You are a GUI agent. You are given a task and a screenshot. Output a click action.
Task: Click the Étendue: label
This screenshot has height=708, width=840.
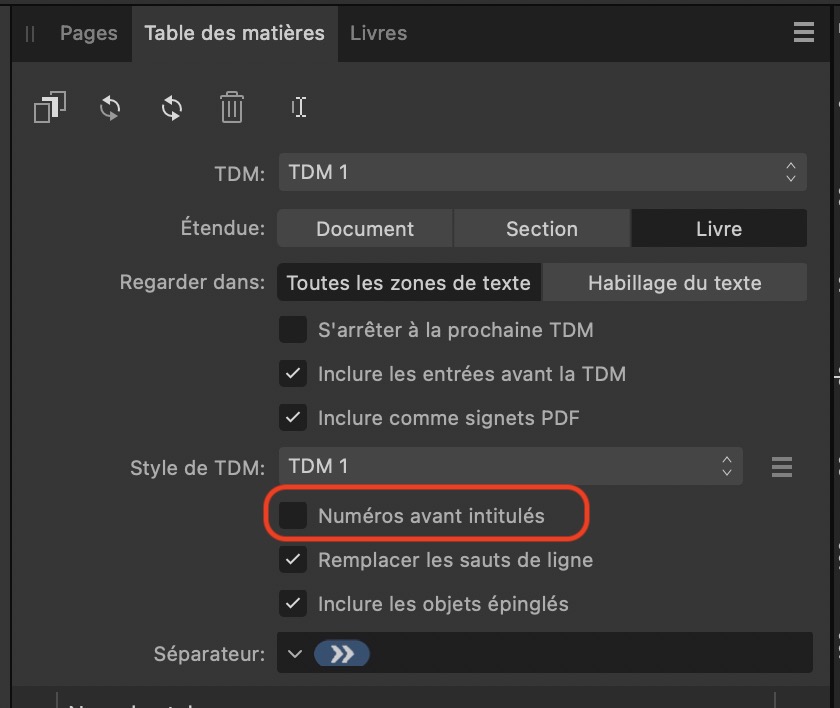[222, 228]
